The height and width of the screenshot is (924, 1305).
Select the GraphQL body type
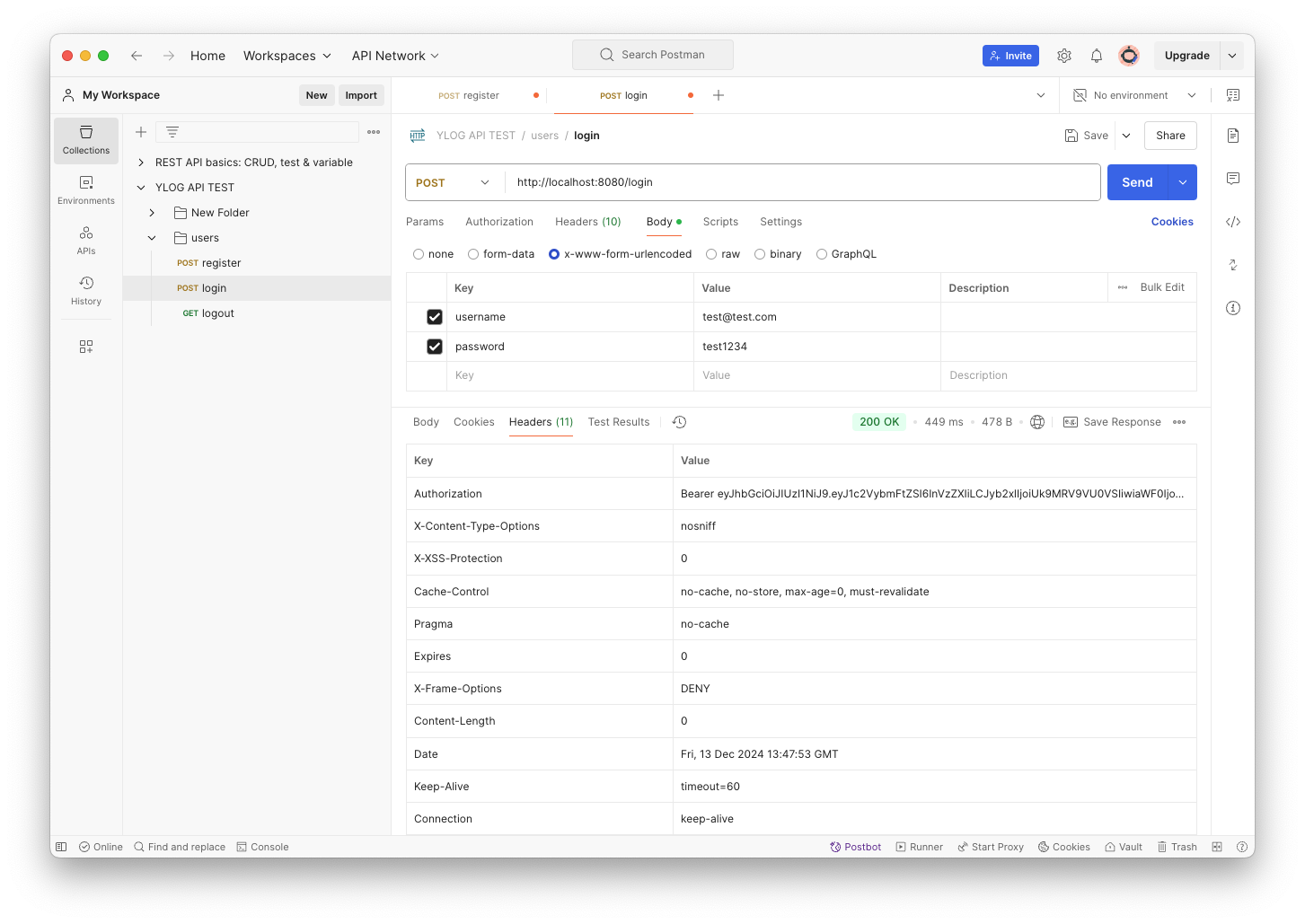[x=822, y=254]
